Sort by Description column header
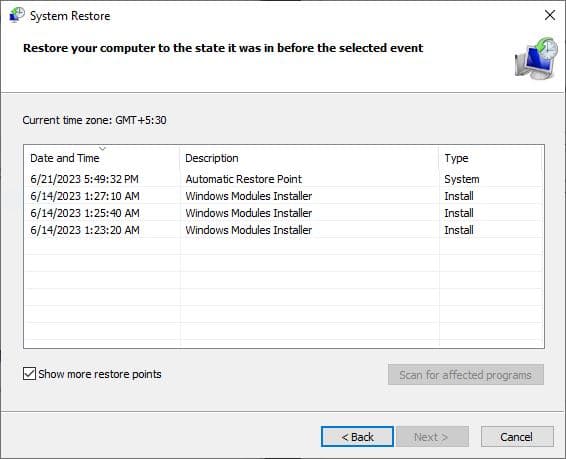566x459 pixels. pos(309,158)
